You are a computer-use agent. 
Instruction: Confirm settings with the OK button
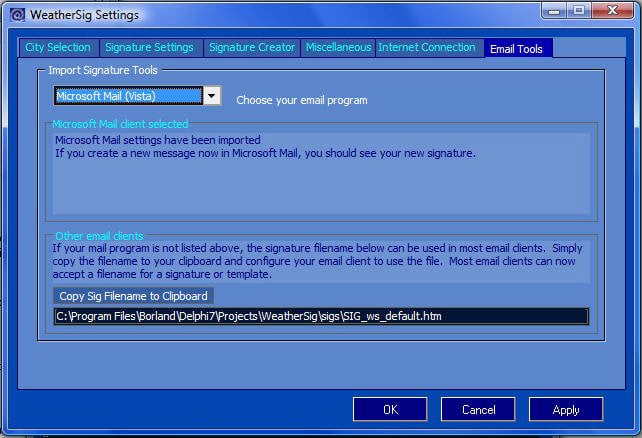[390, 410]
